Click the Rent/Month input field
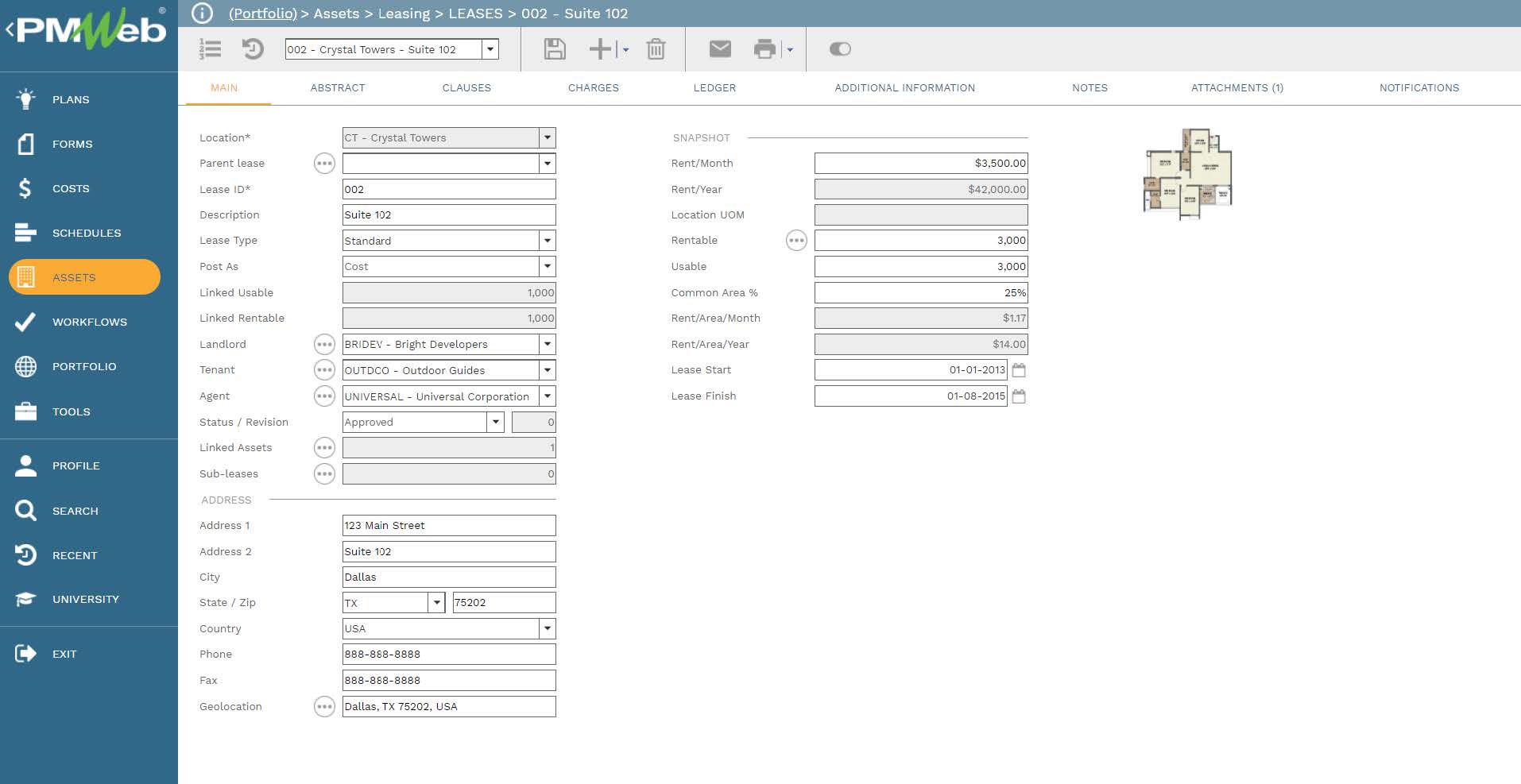 pos(921,164)
